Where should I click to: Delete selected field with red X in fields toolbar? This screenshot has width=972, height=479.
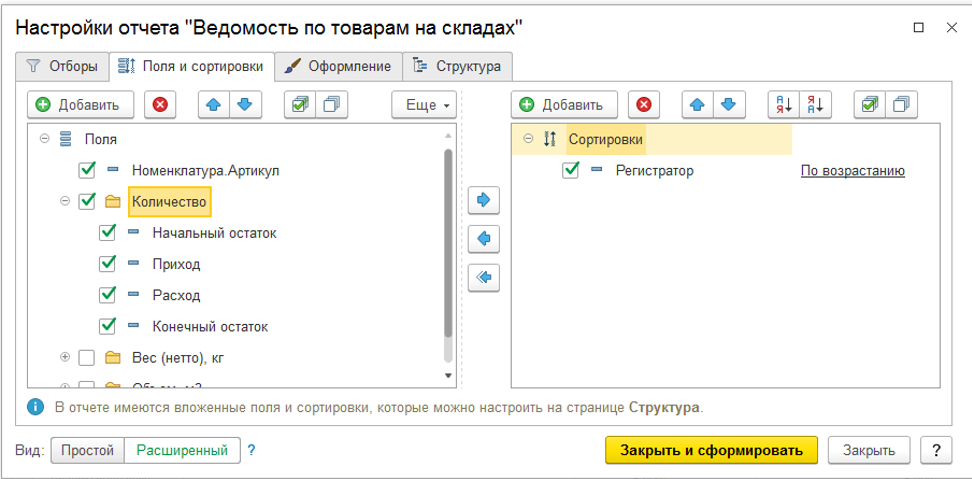click(x=161, y=105)
